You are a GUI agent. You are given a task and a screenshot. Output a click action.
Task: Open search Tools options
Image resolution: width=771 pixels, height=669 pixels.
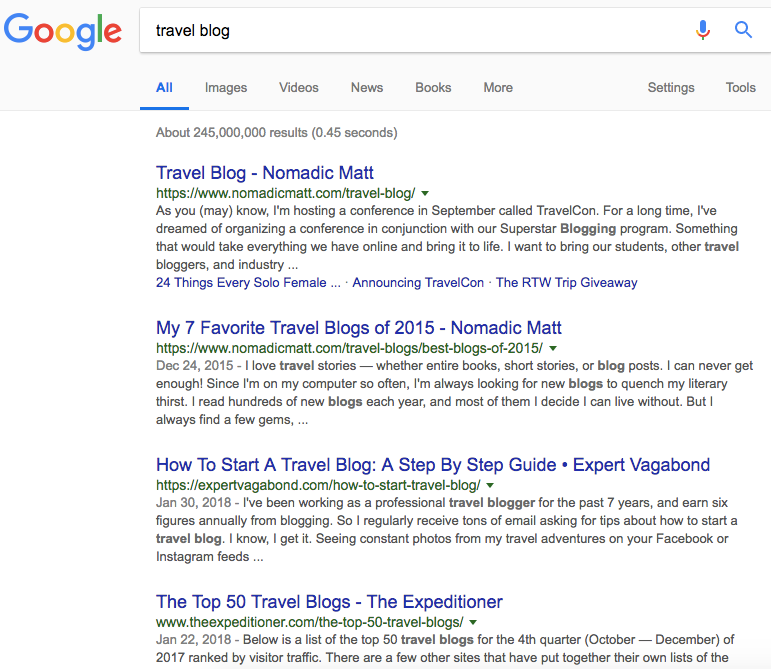[x=741, y=87]
